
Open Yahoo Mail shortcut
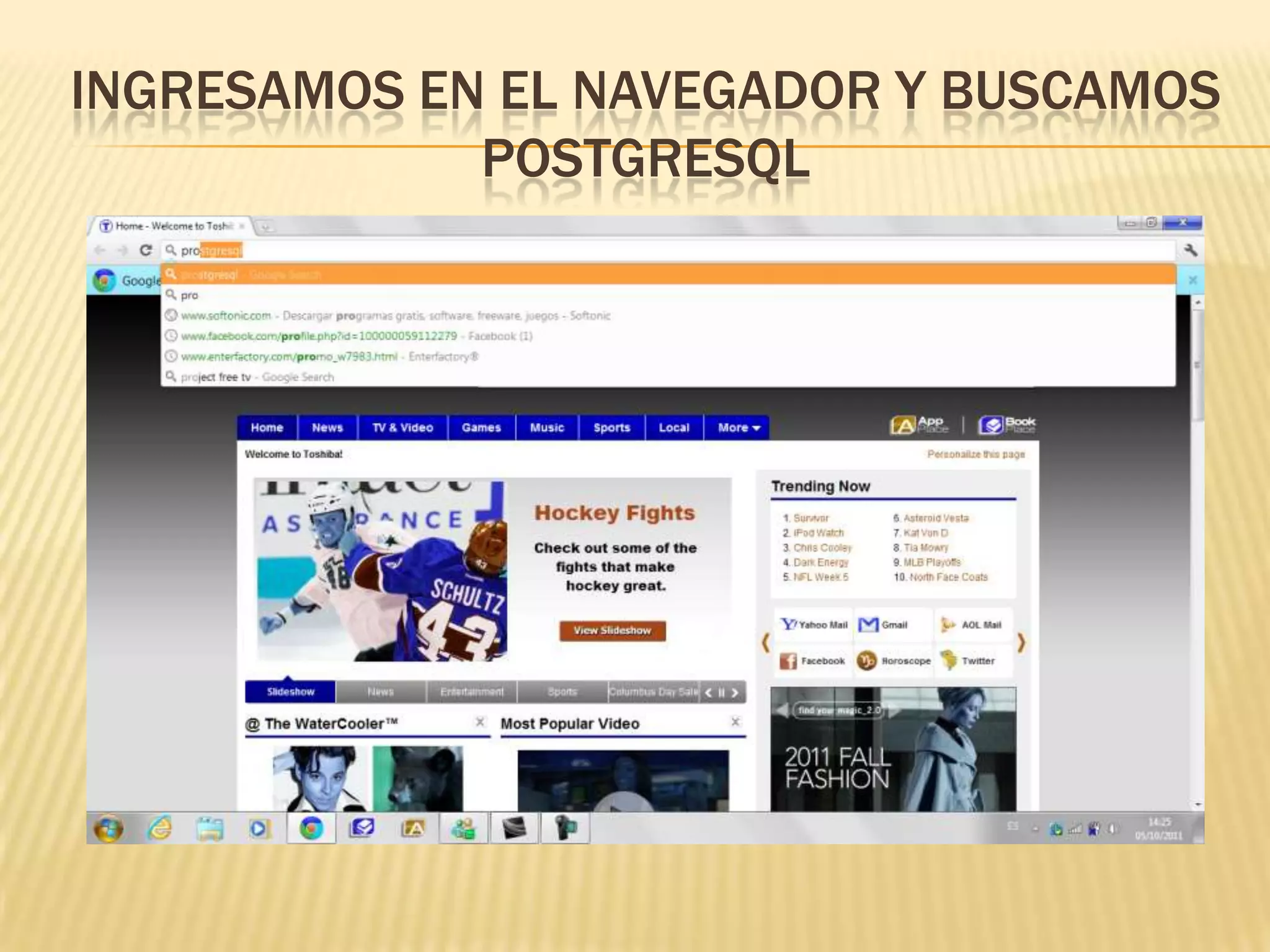pyautogui.click(x=814, y=625)
